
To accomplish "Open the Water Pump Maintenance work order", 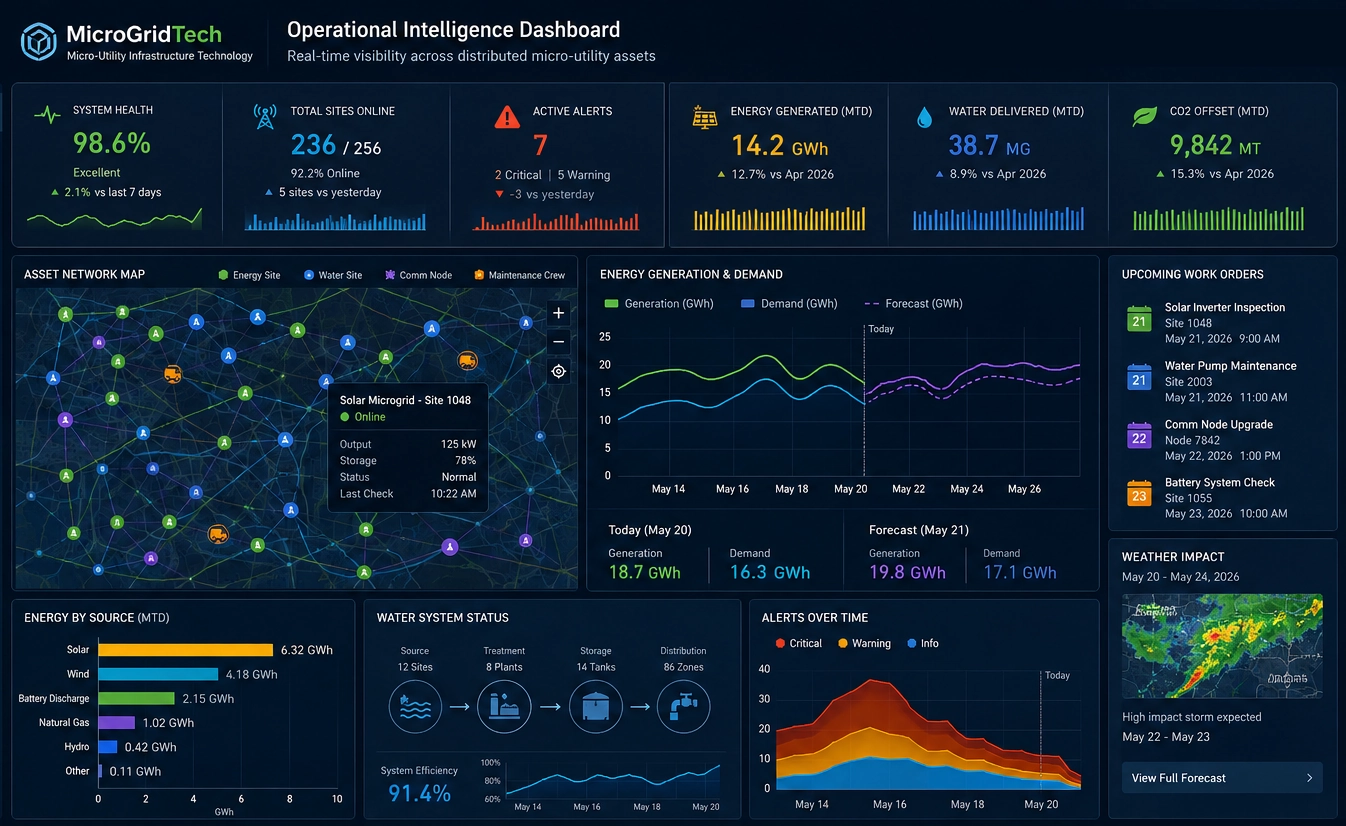I will click(x=1224, y=381).
